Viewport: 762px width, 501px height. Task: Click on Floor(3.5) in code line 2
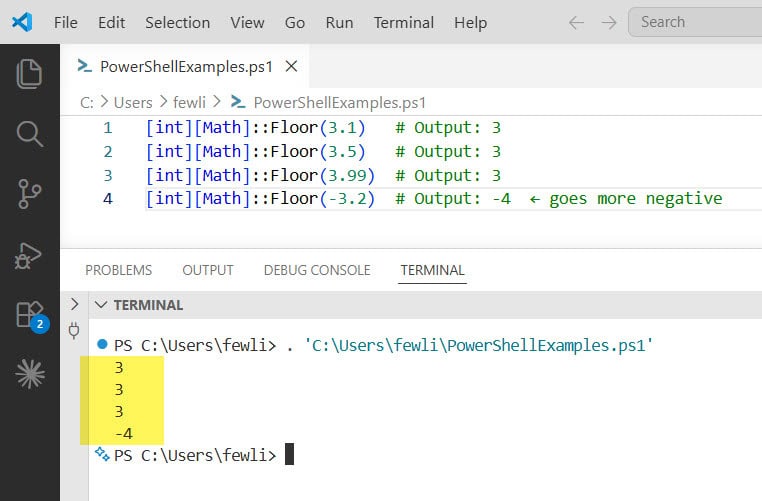(x=317, y=152)
